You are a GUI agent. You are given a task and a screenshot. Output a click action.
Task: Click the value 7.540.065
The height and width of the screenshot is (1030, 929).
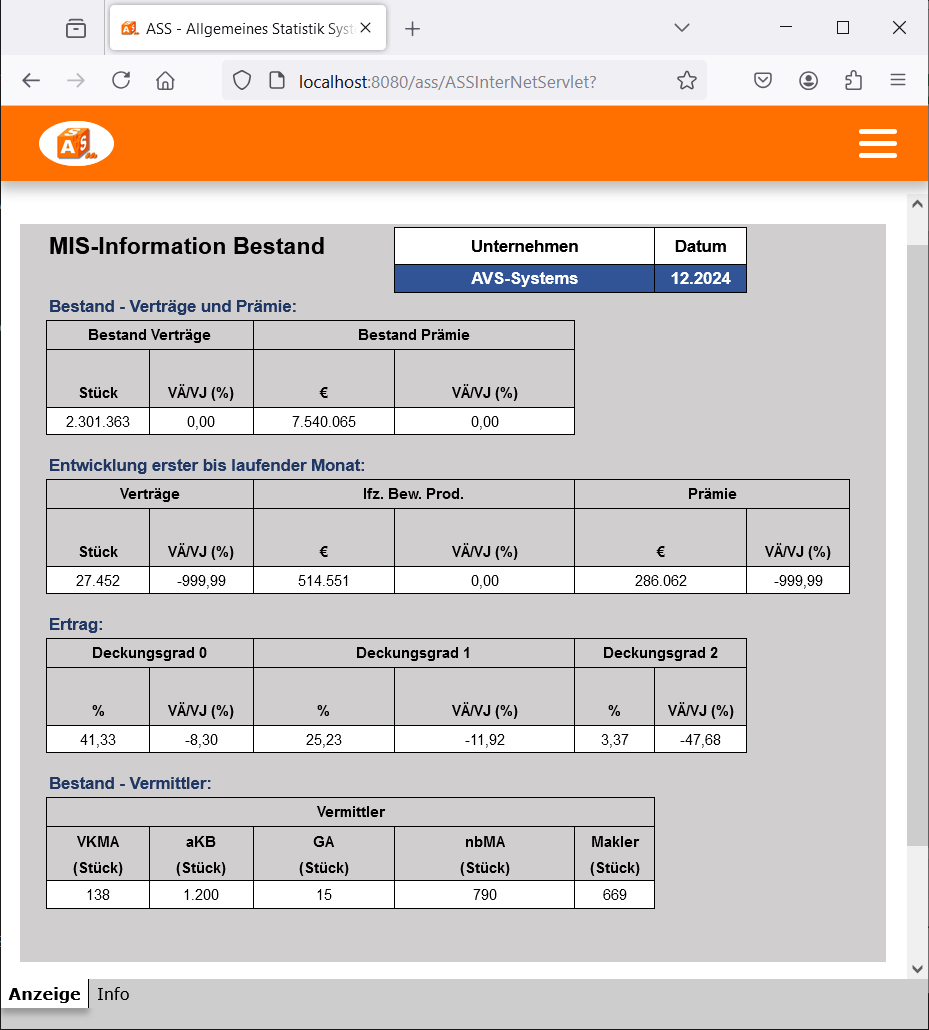pos(324,422)
